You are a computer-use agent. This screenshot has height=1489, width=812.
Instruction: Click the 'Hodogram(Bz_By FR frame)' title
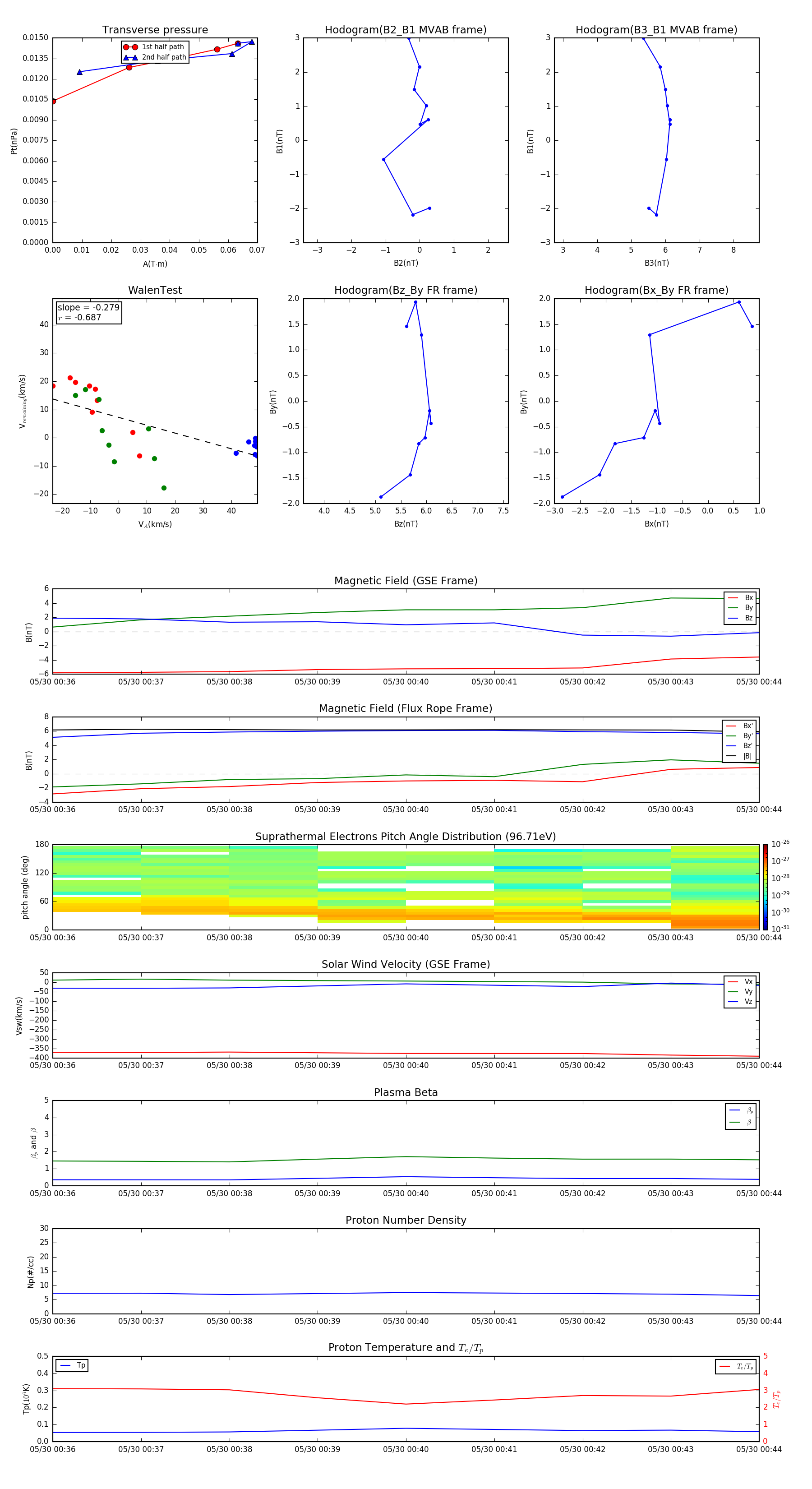pos(406,290)
